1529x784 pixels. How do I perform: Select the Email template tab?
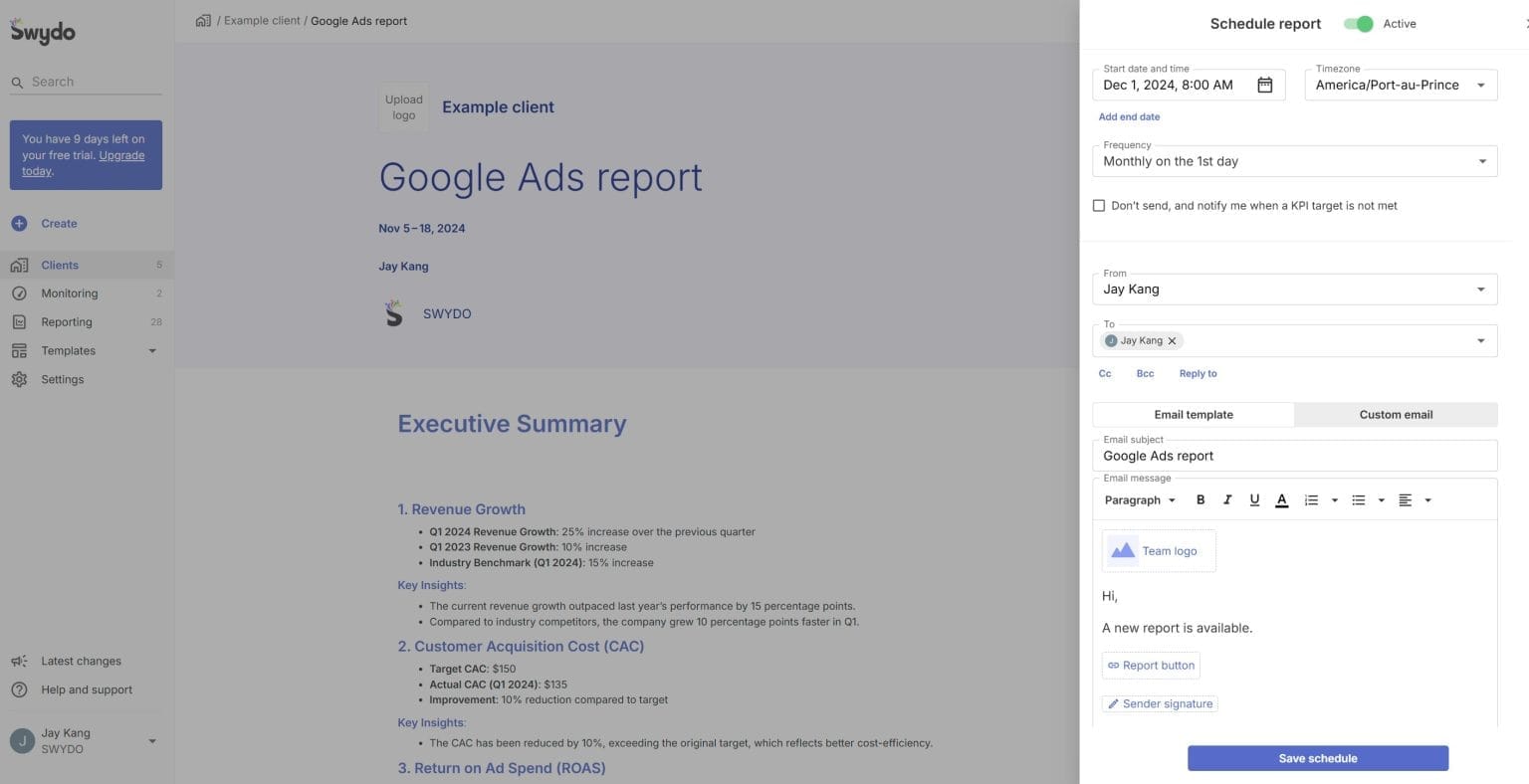point(1193,414)
